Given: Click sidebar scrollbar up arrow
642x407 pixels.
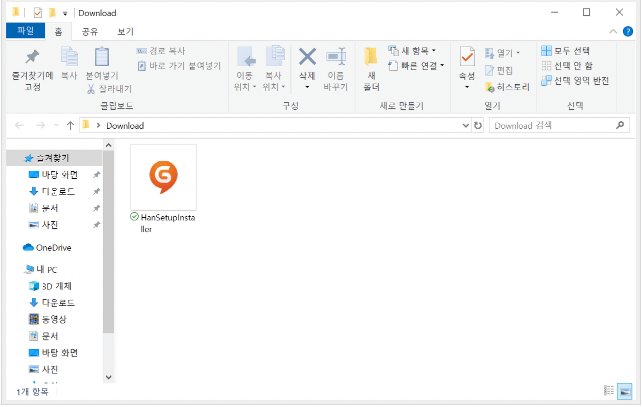Looking at the screenshot, I should pos(109,145).
